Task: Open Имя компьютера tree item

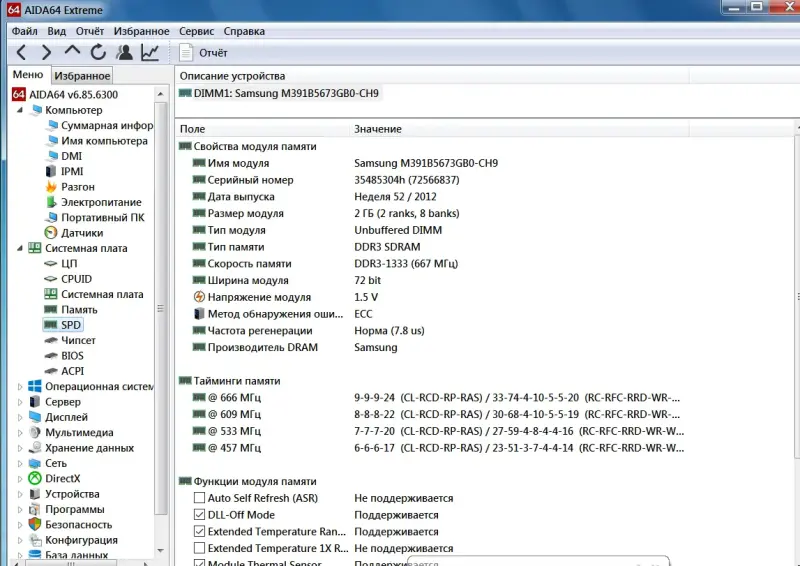Action: pyautogui.click(x=97, y=141)
